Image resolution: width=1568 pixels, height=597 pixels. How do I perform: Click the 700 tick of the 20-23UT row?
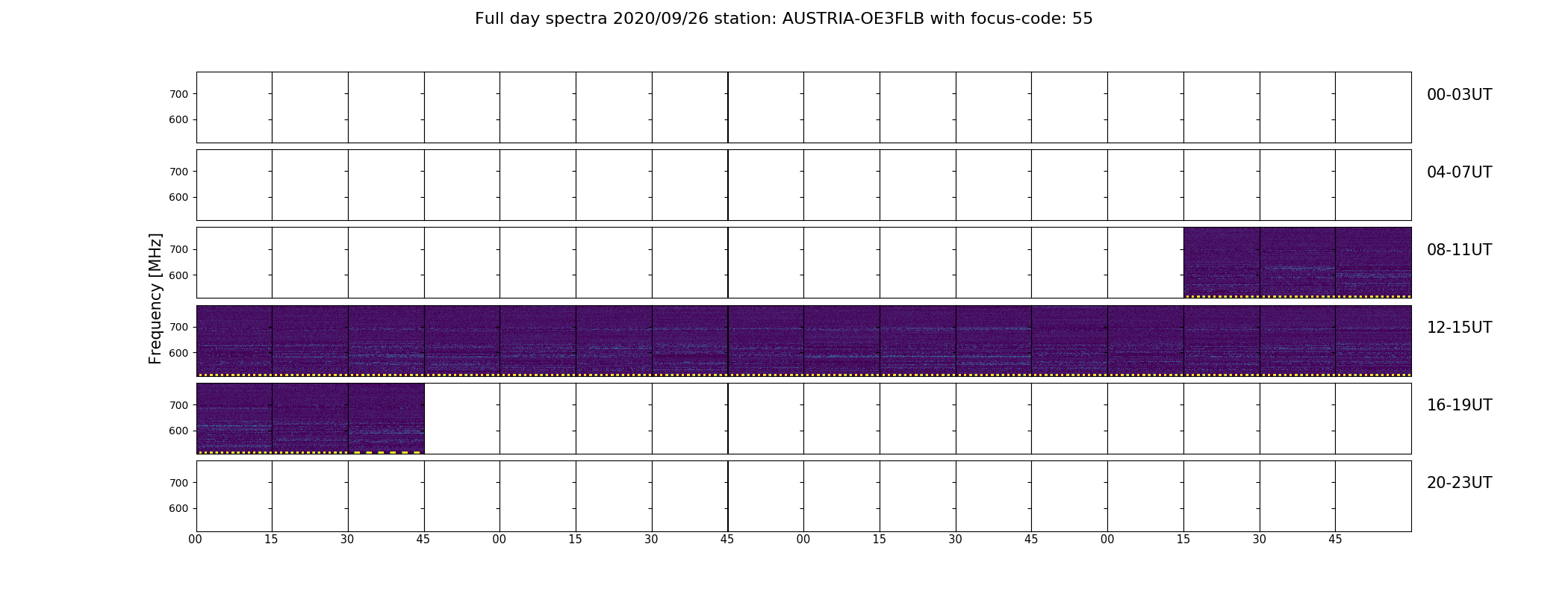click(178, 483)
